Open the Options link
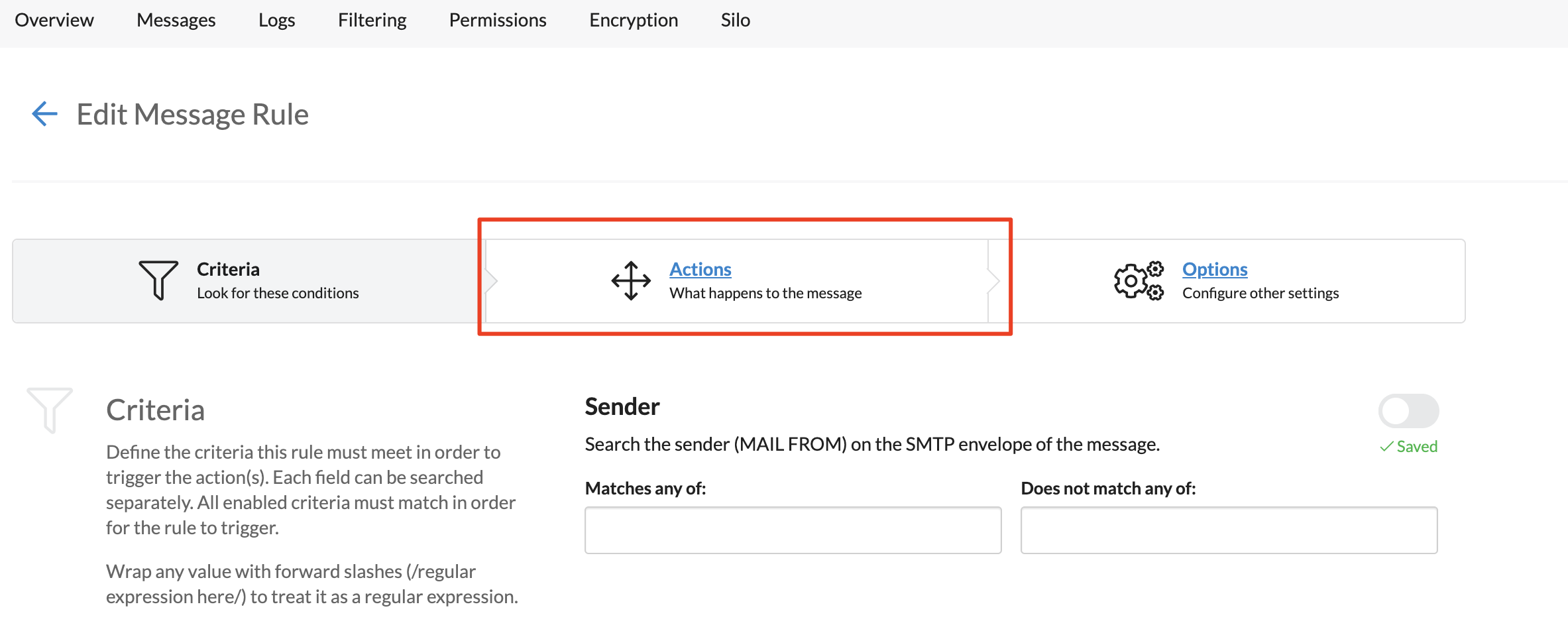1568x635 pixels. (x=1214, y=269)
